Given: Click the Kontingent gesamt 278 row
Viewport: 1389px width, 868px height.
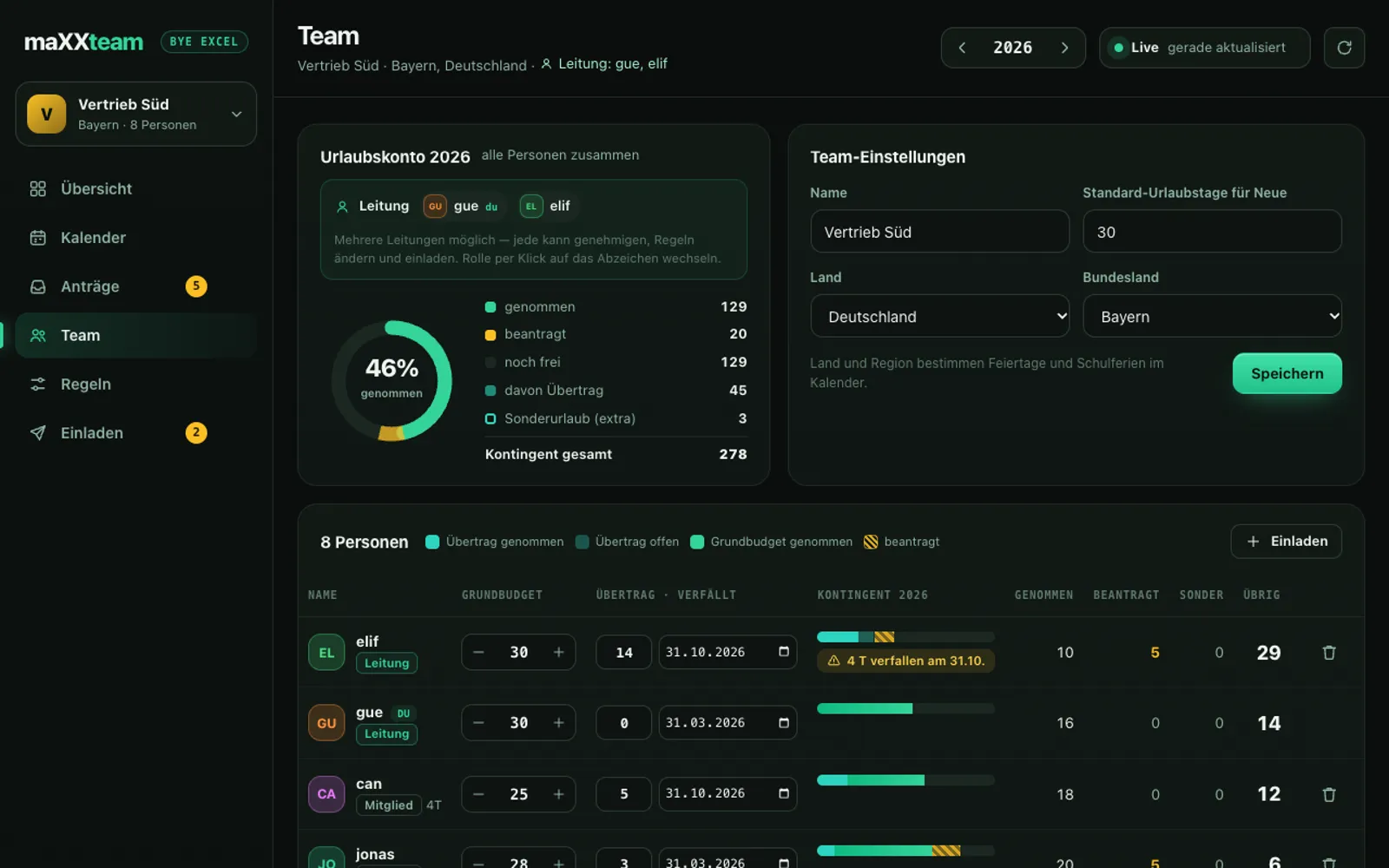Looking at the screenshot, I should coord(616,454).
